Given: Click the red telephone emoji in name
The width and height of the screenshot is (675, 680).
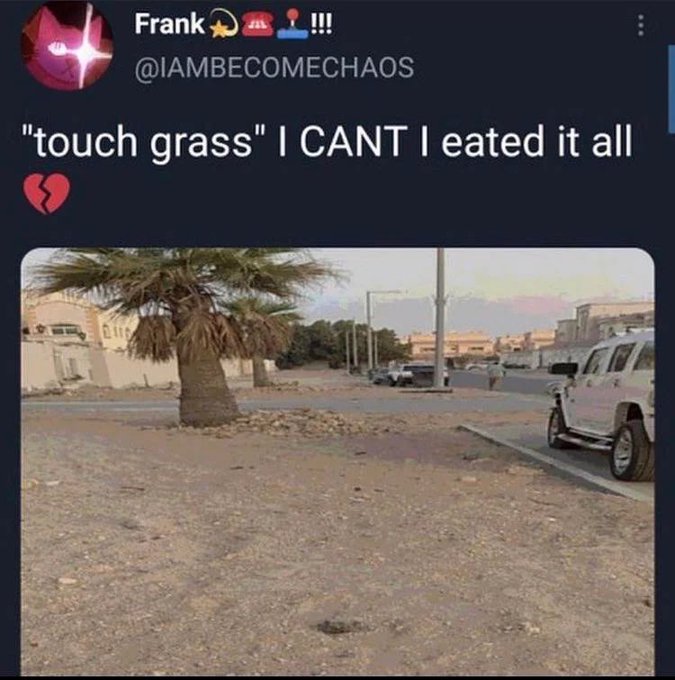Looking at the screenshot, I should tap(257, 25).
